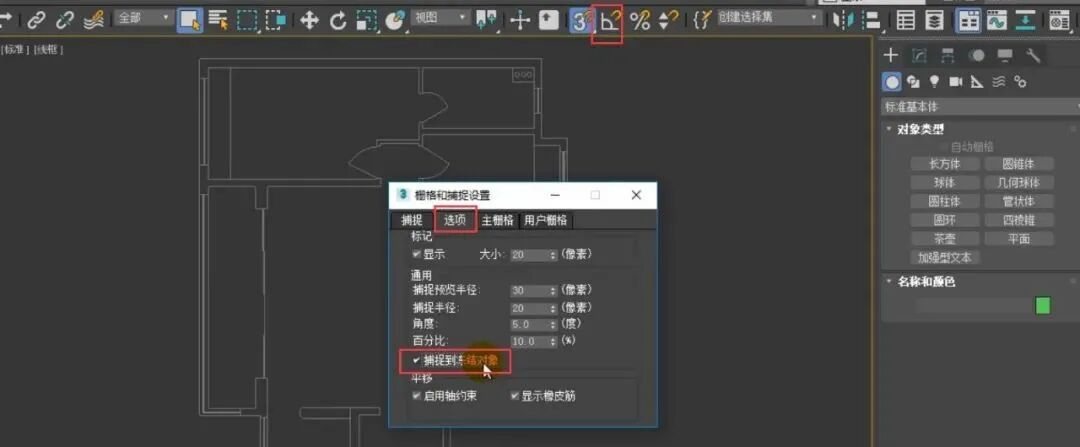Click the Use Pivot Point Center icon
Viewport: 1080px width, 447px height.
click(x=486, y=21)
